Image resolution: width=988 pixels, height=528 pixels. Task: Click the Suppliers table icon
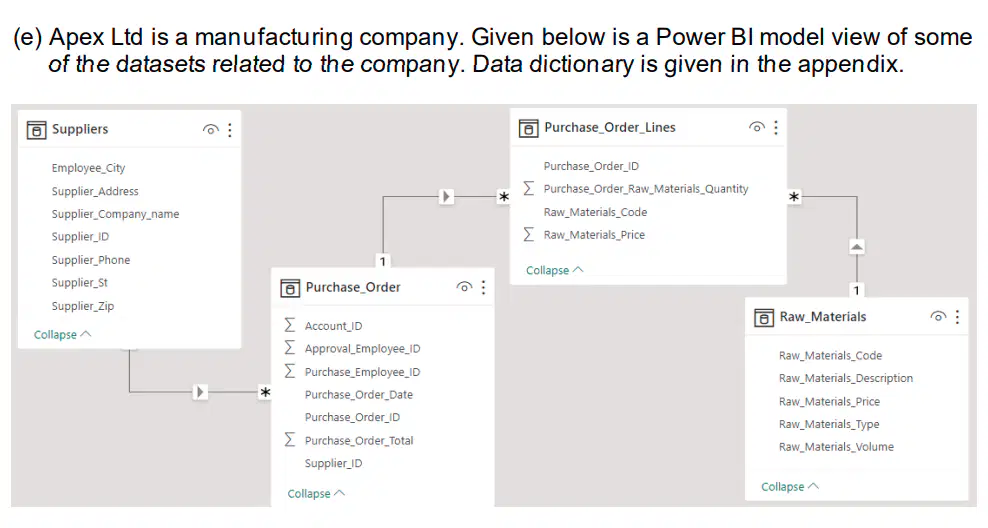click(37, 130)
